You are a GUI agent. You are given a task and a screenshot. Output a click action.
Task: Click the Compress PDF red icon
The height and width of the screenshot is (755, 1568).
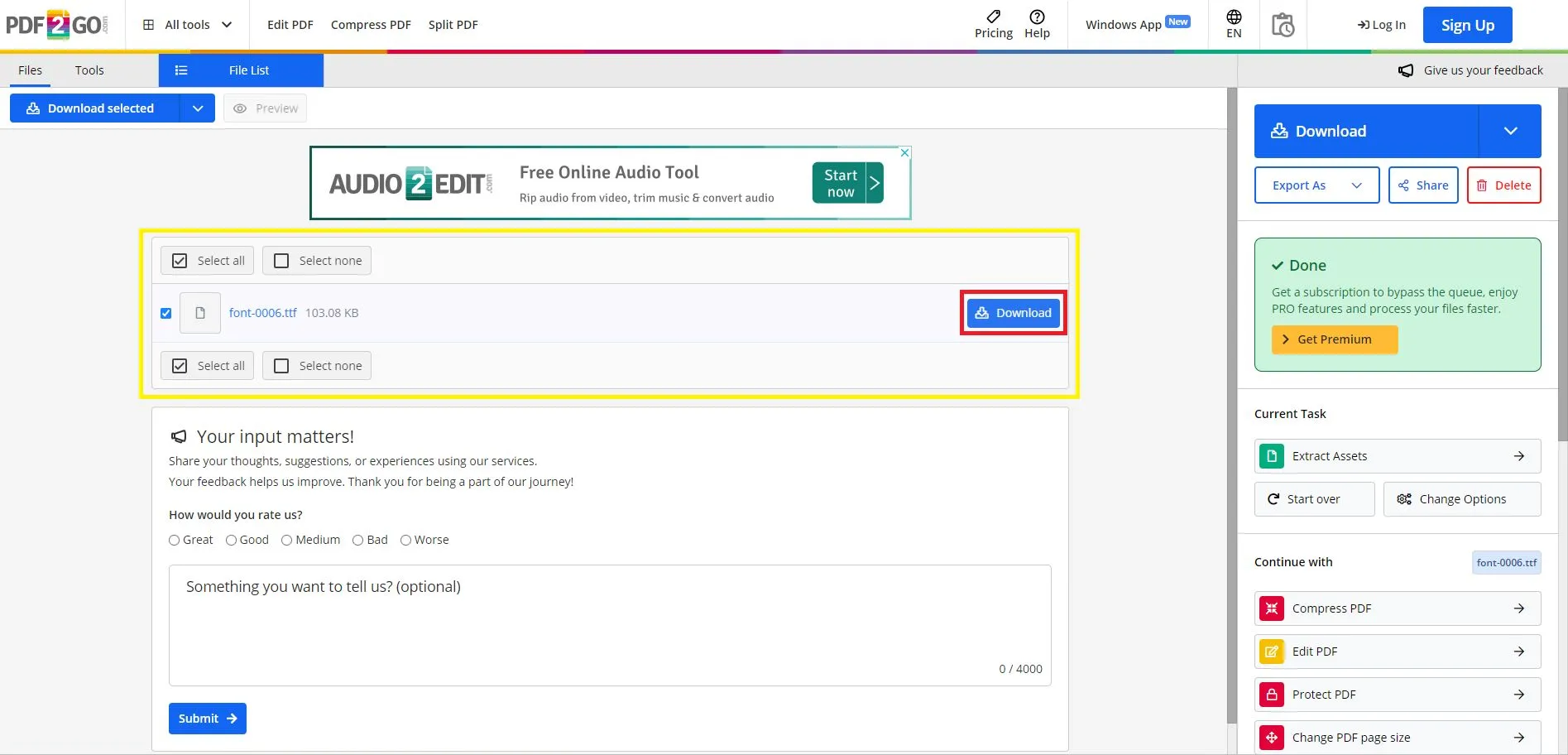tap(1272, 608)
